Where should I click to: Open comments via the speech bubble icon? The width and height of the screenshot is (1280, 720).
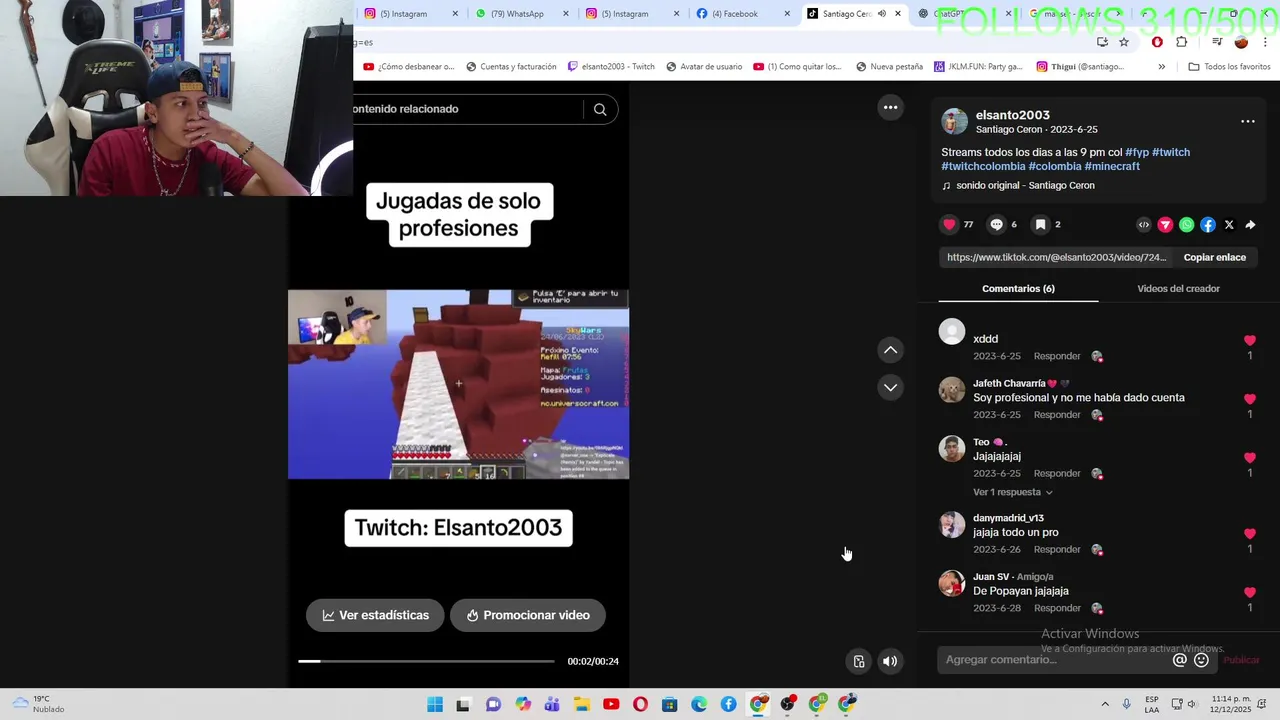(996, 225)
